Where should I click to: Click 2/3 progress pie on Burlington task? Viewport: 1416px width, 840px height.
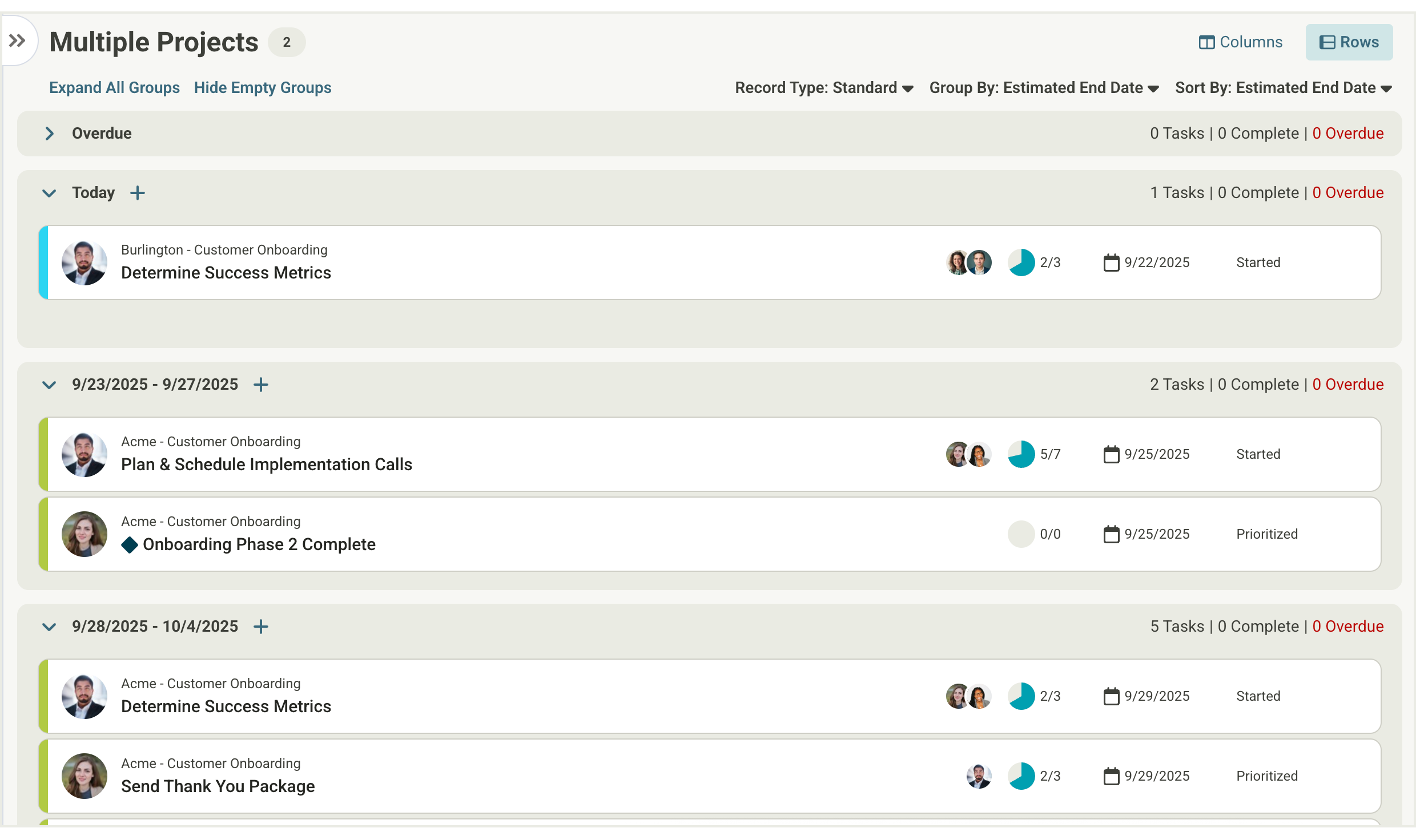(1021, 262)
